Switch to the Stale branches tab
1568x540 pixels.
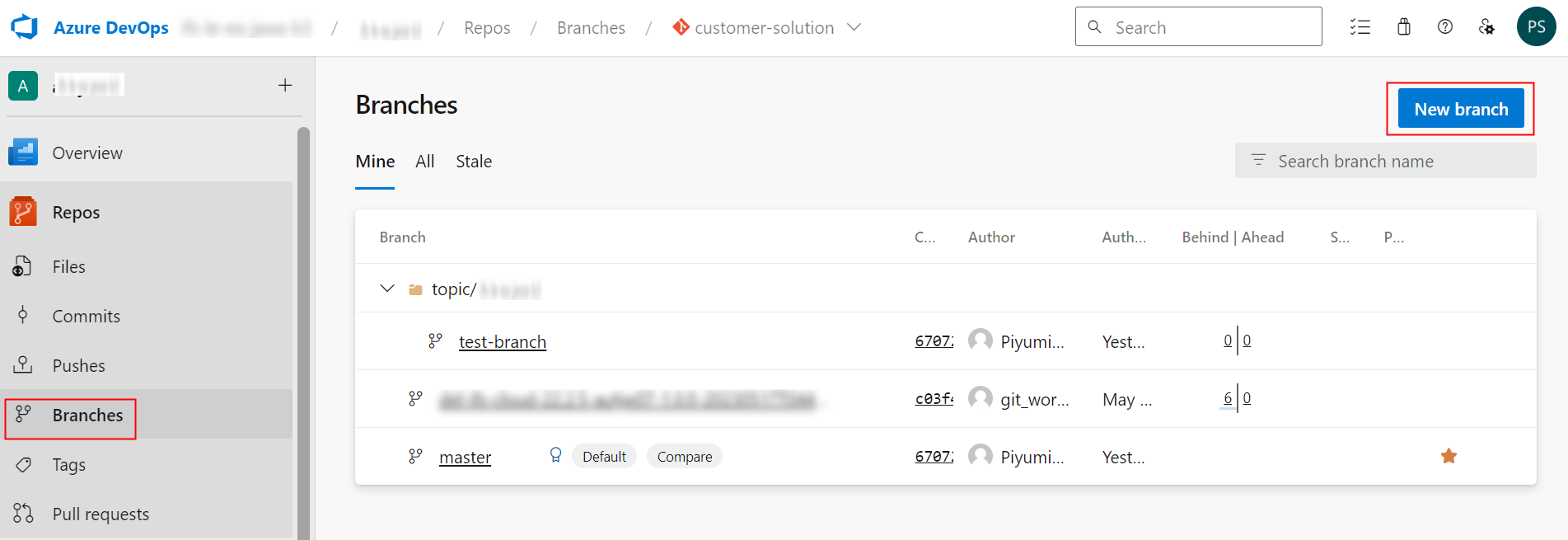coord(474,162)
